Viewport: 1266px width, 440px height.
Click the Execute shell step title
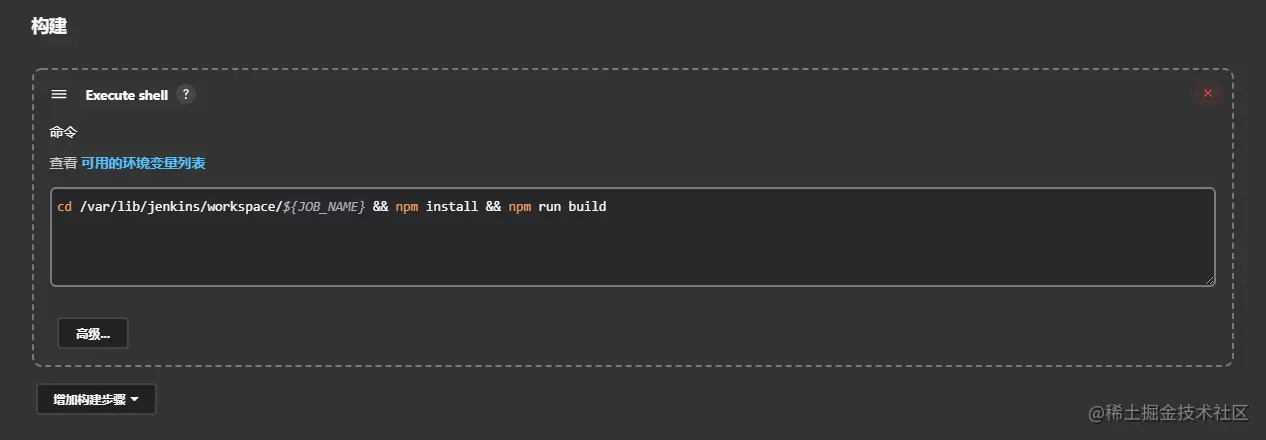127,95
